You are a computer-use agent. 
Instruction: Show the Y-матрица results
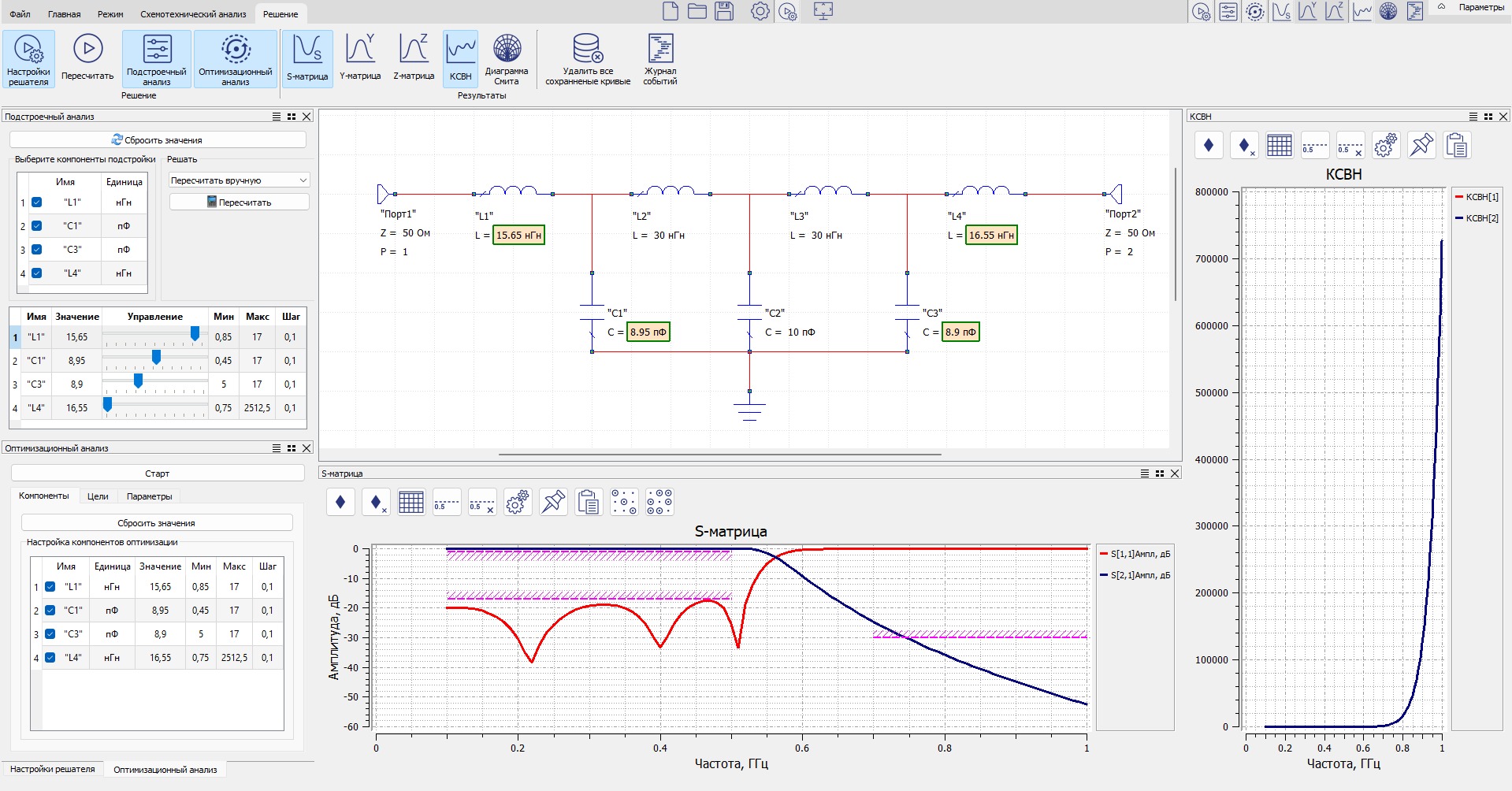[360, 50]
